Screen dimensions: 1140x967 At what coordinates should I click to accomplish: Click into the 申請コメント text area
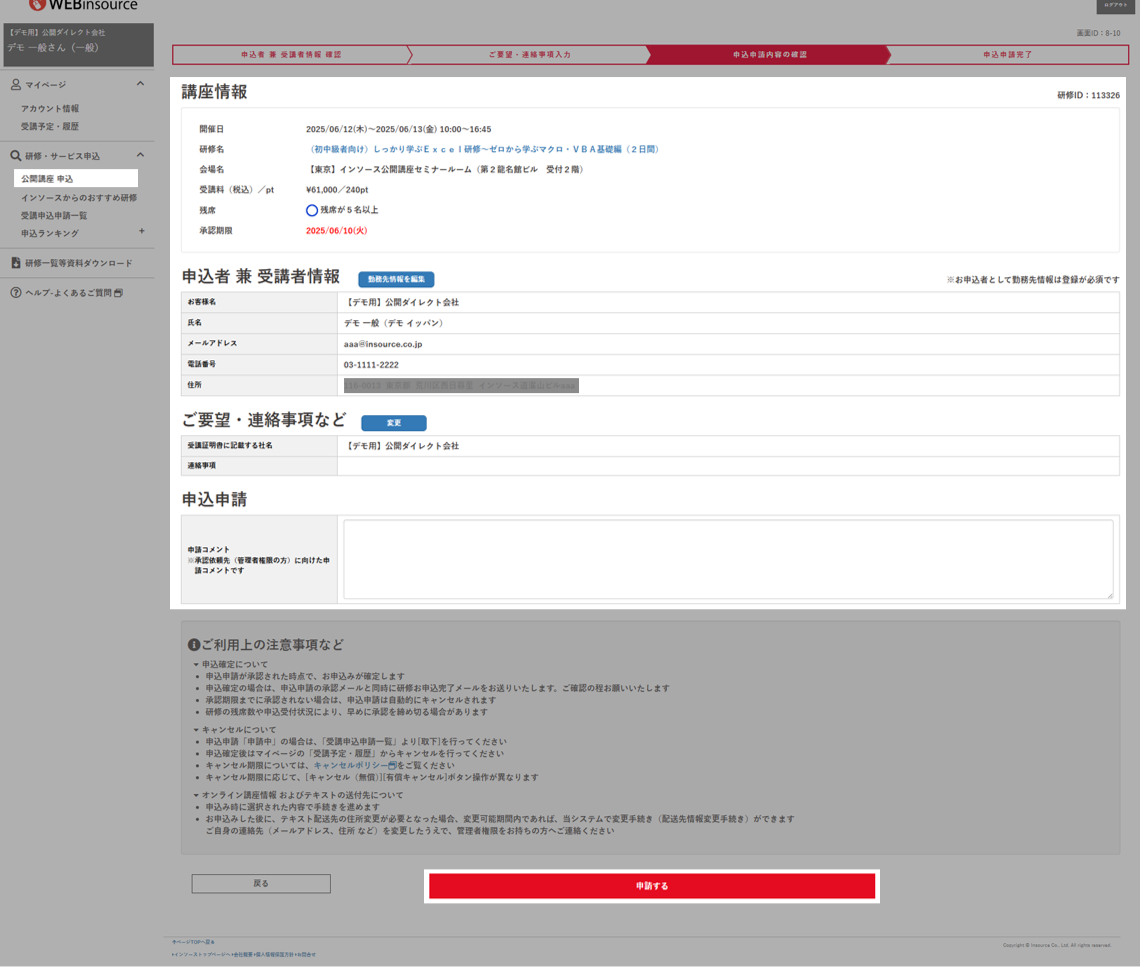728,560
